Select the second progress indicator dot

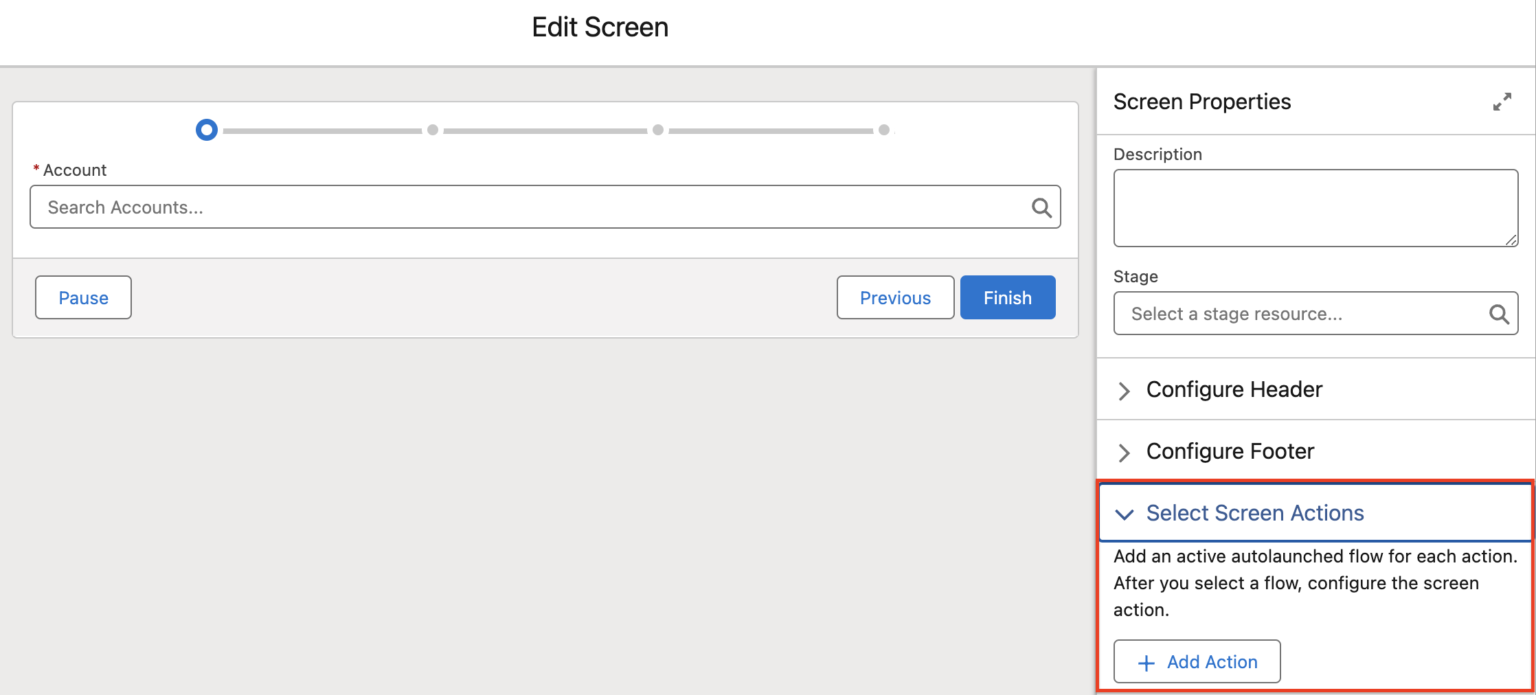(x=432, y=129)
